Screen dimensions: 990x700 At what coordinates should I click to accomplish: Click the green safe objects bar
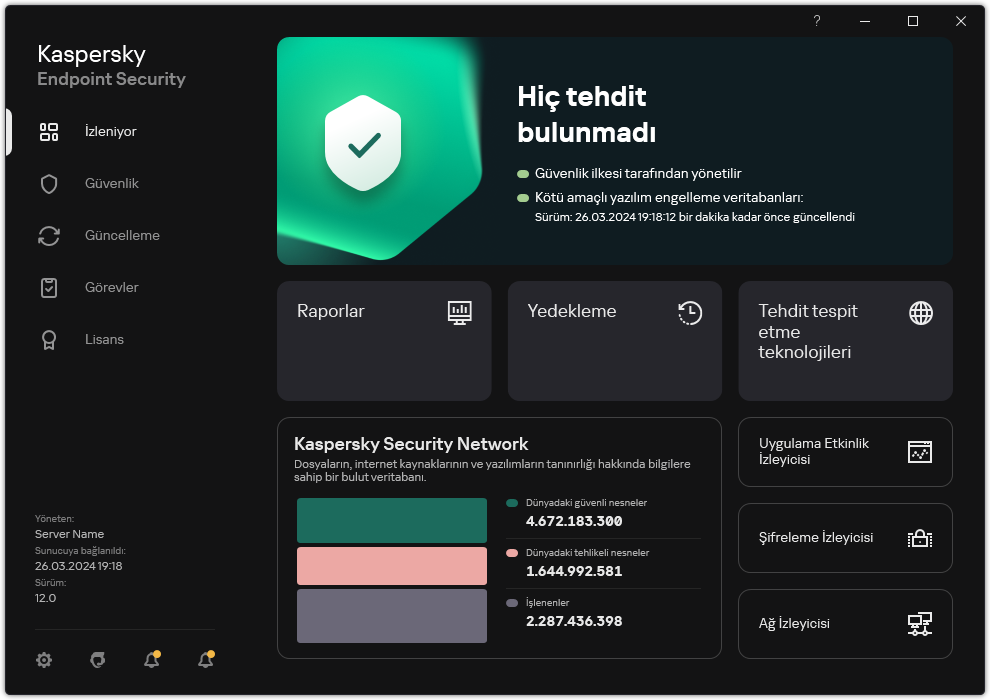pos(391,520)
